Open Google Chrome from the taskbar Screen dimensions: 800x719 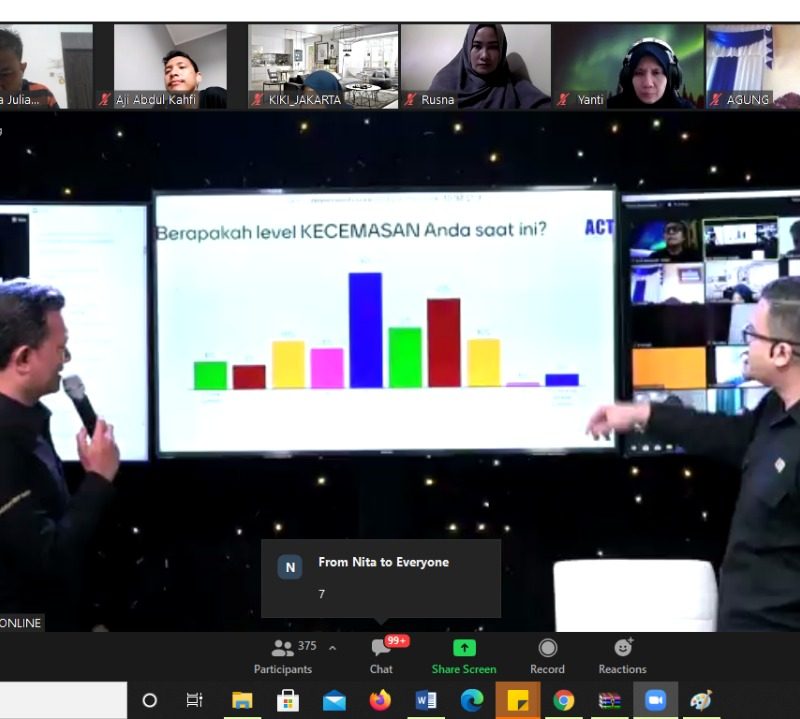coord(564,700)
